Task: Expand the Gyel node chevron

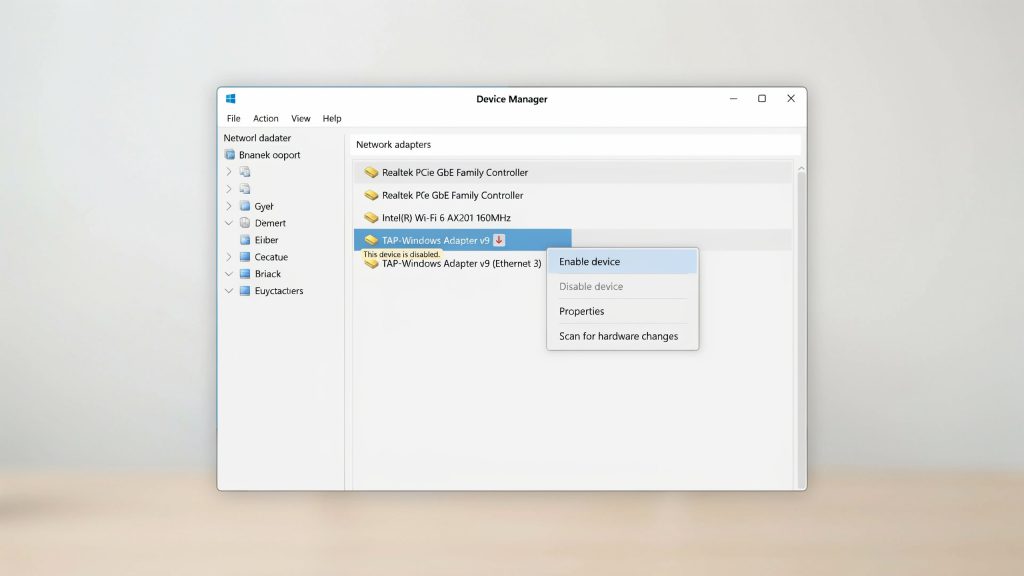Action: [x=229, y=206]
